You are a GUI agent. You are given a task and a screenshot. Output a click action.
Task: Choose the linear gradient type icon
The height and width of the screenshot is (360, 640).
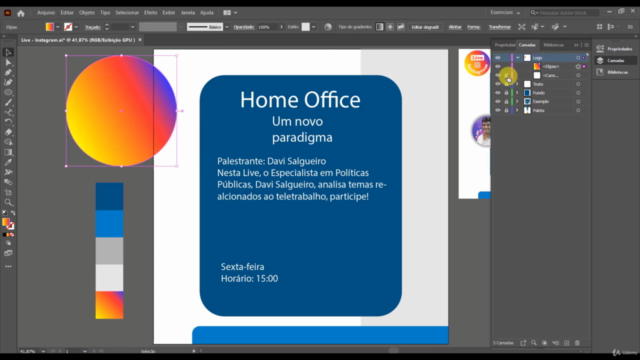pyautogui.click(x=380, y=27)
